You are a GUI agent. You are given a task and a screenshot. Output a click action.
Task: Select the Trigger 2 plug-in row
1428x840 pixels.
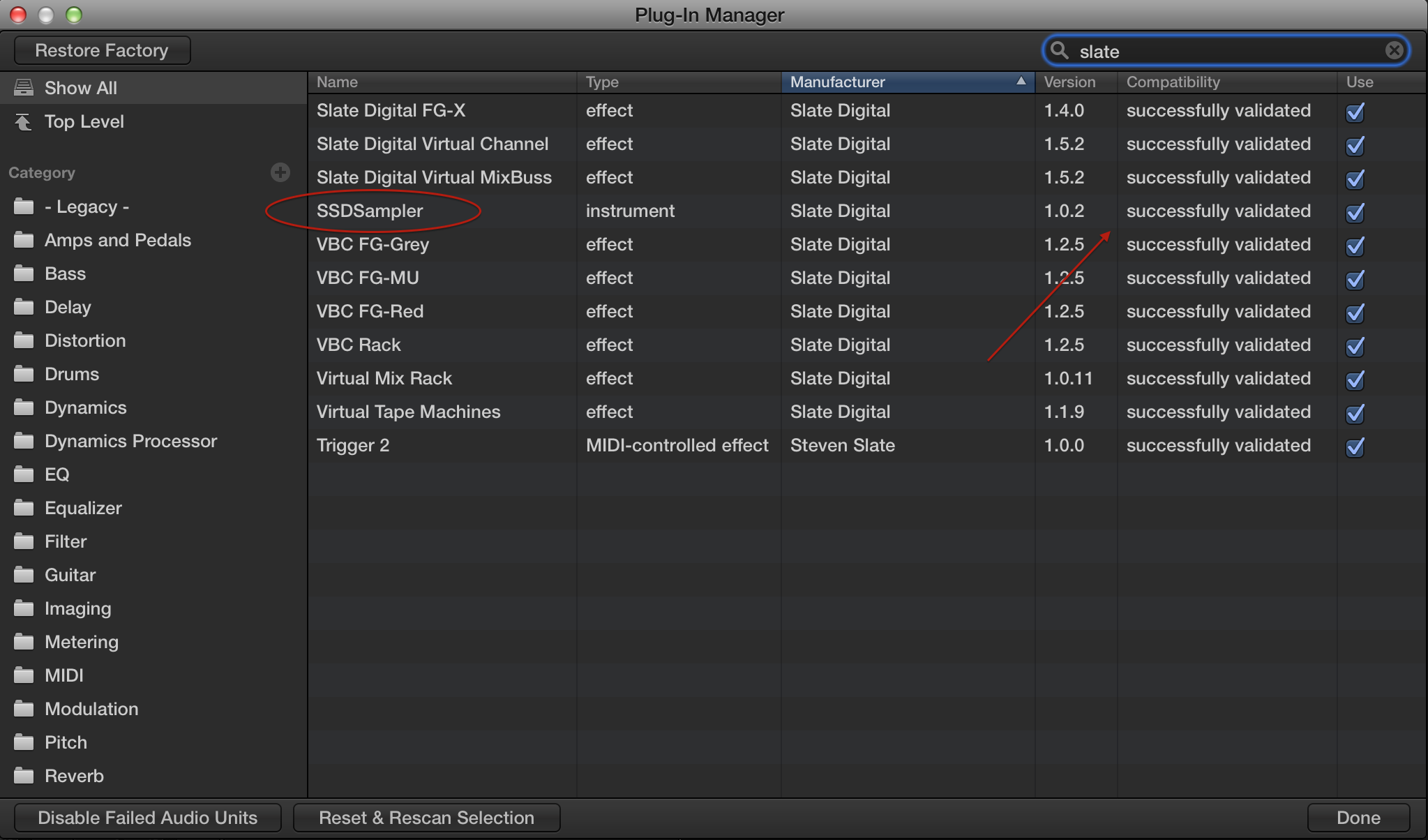[867, 445]
